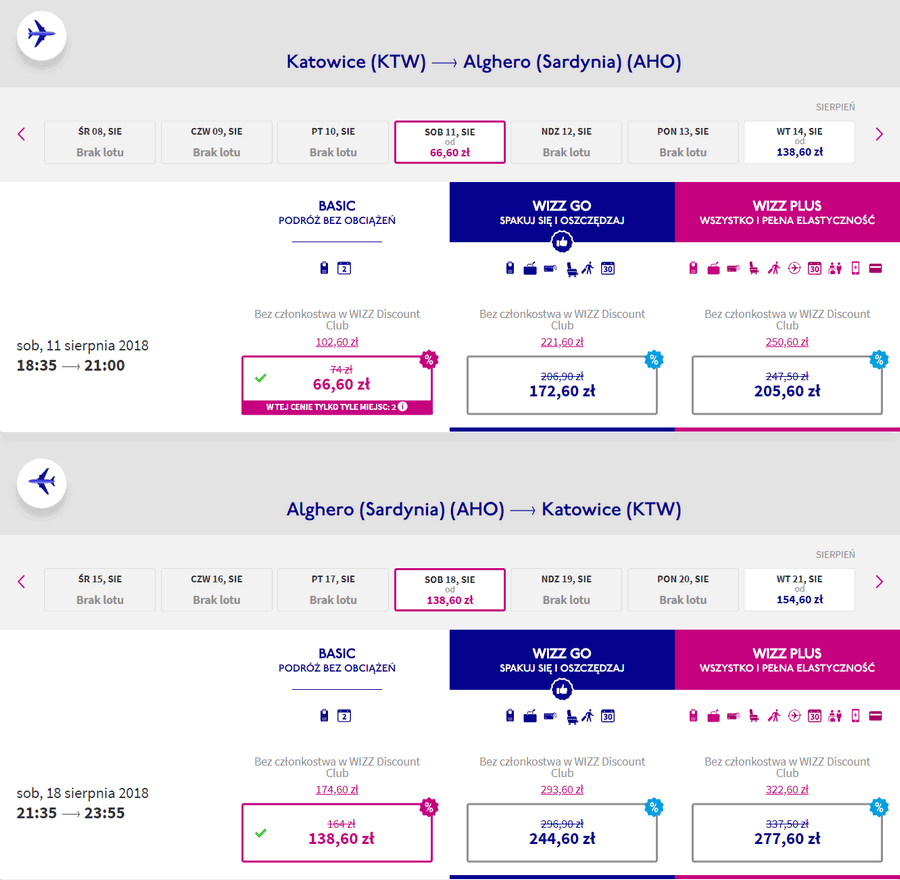
Task: Open non-member price link 102,60 zł
Action: pos(337,342)
